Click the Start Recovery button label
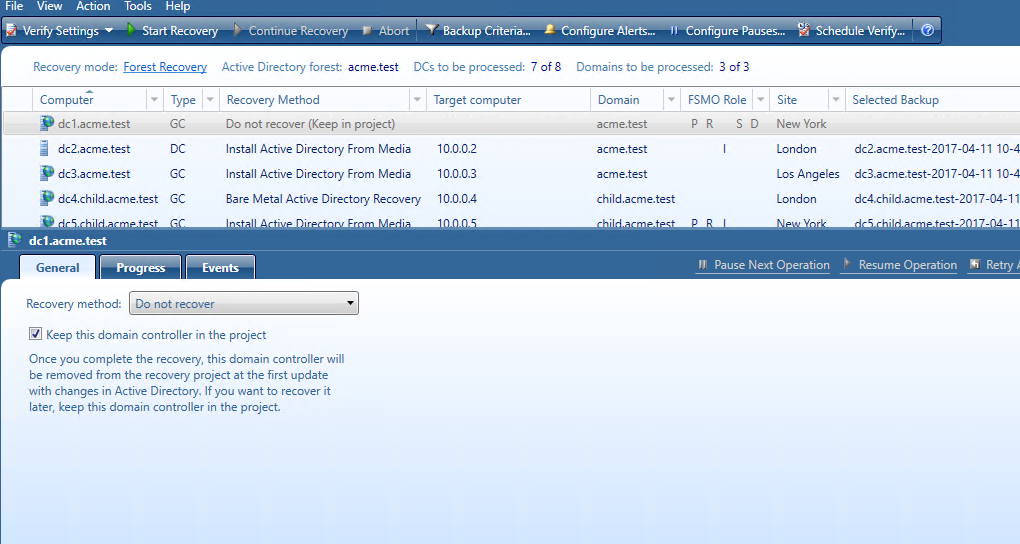The image size is (1020, 544). point(180,31)
